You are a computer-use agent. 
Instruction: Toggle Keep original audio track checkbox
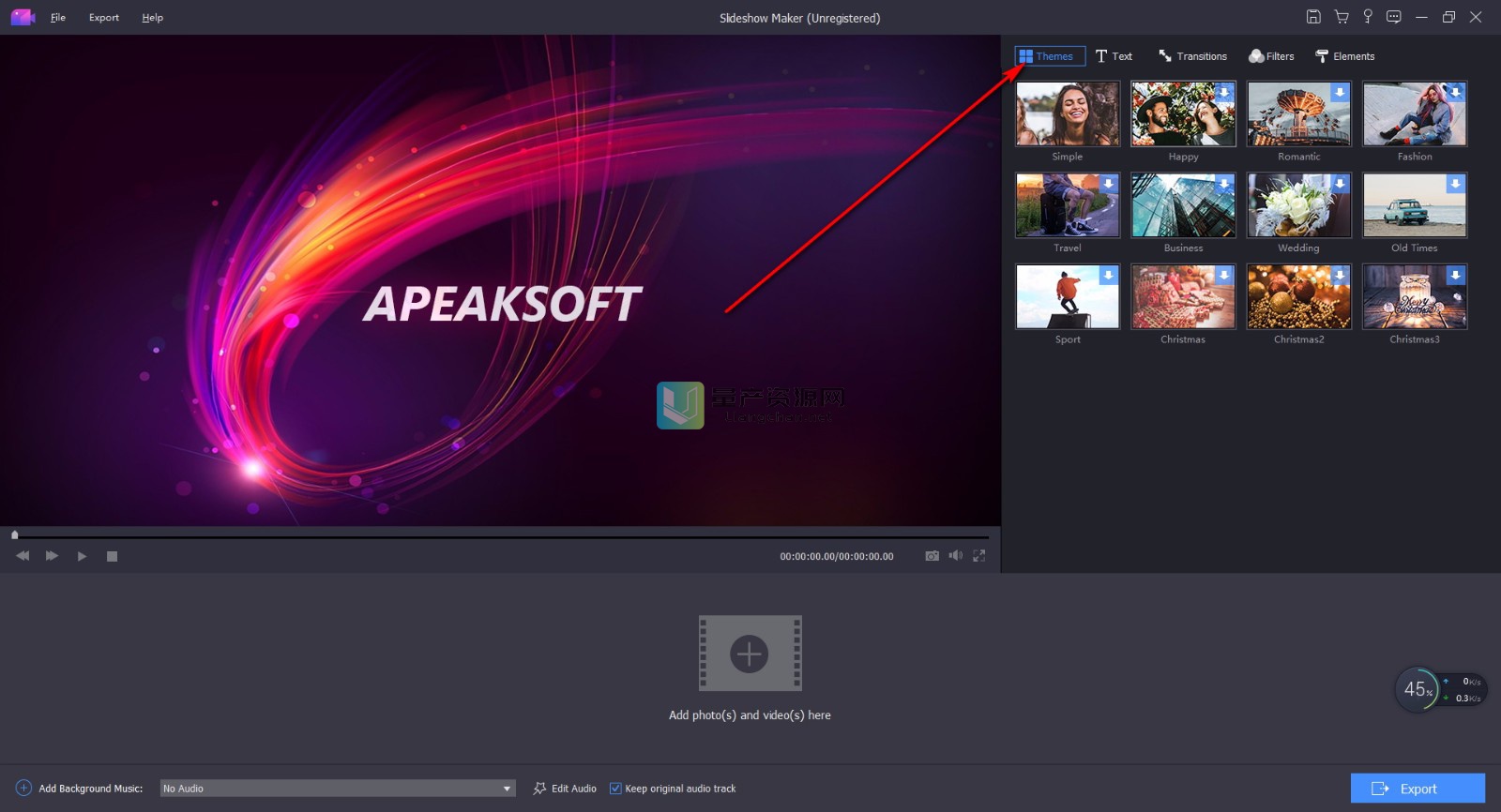pos(615,789)
